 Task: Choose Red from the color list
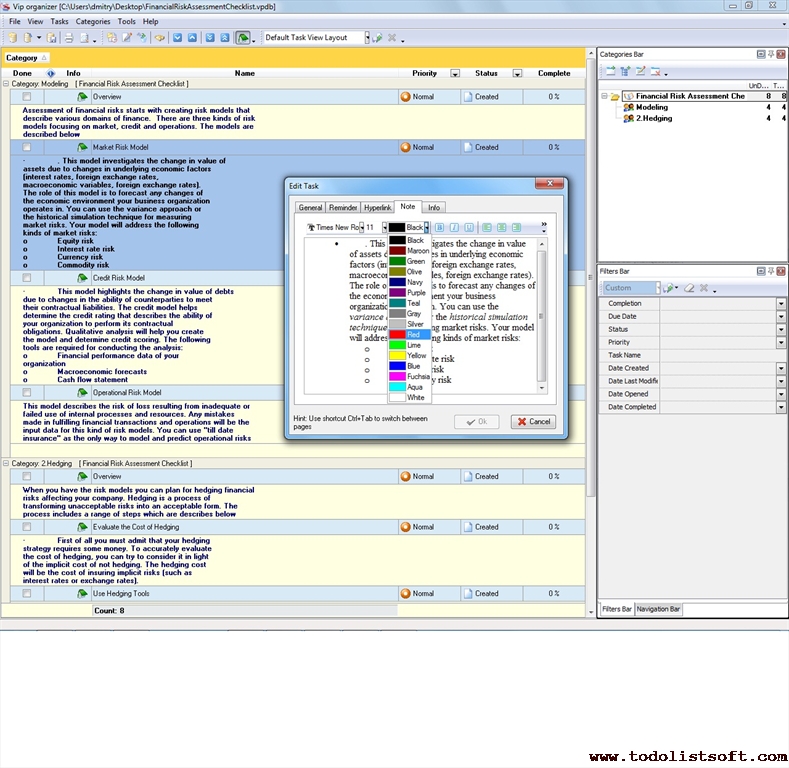tap(415, 334)
